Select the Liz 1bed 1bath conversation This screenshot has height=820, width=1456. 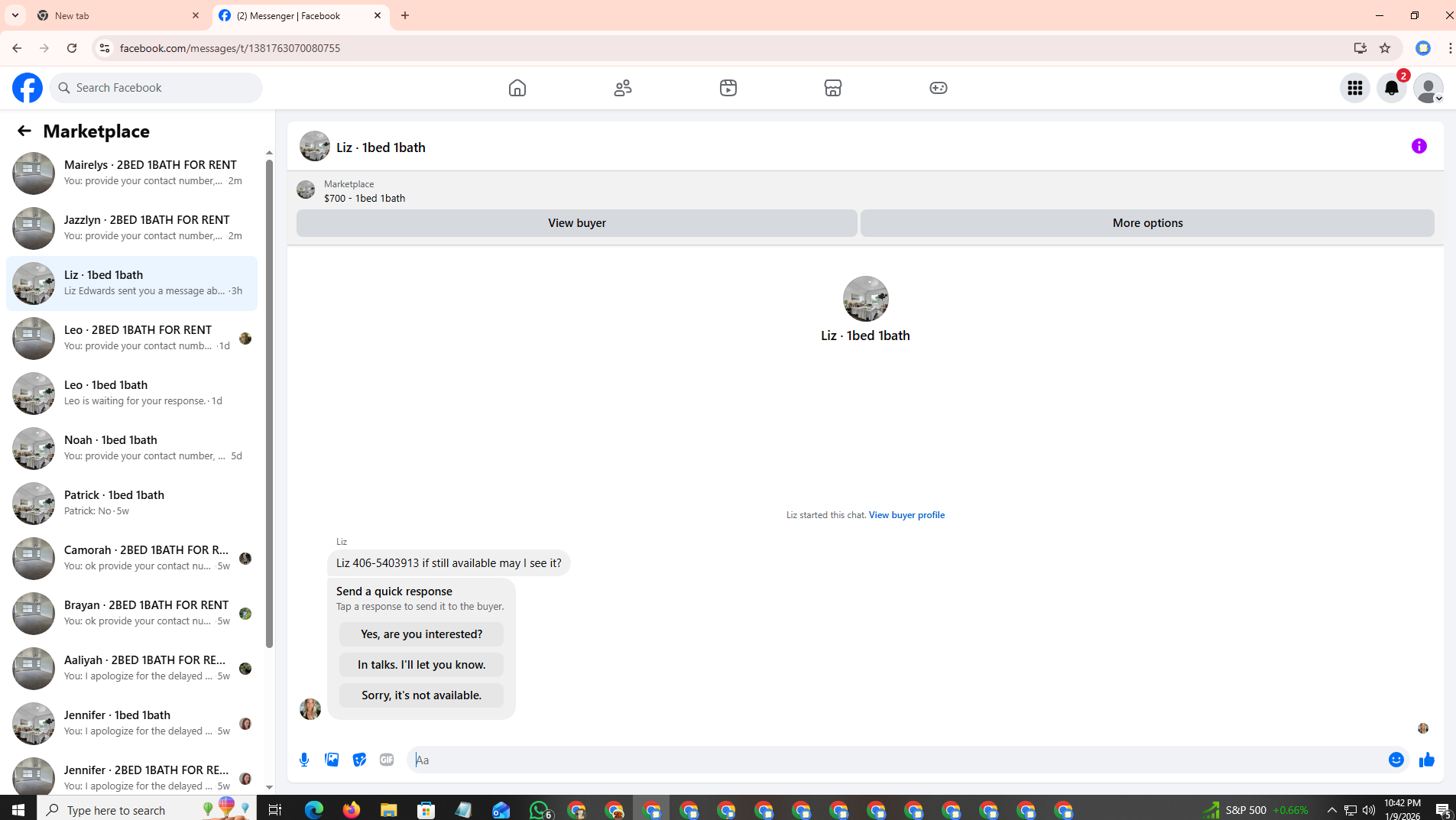tap(131, 284)
